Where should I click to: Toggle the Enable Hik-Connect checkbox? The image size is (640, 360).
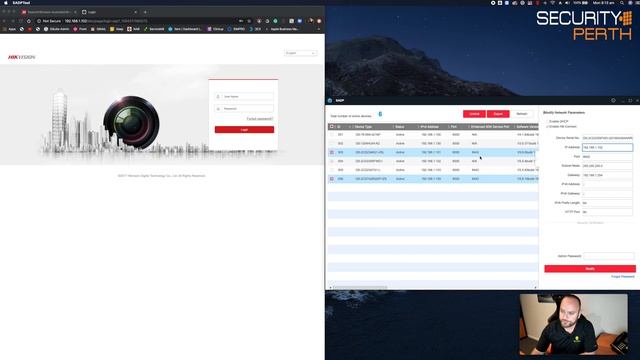(x=547, y=127)
